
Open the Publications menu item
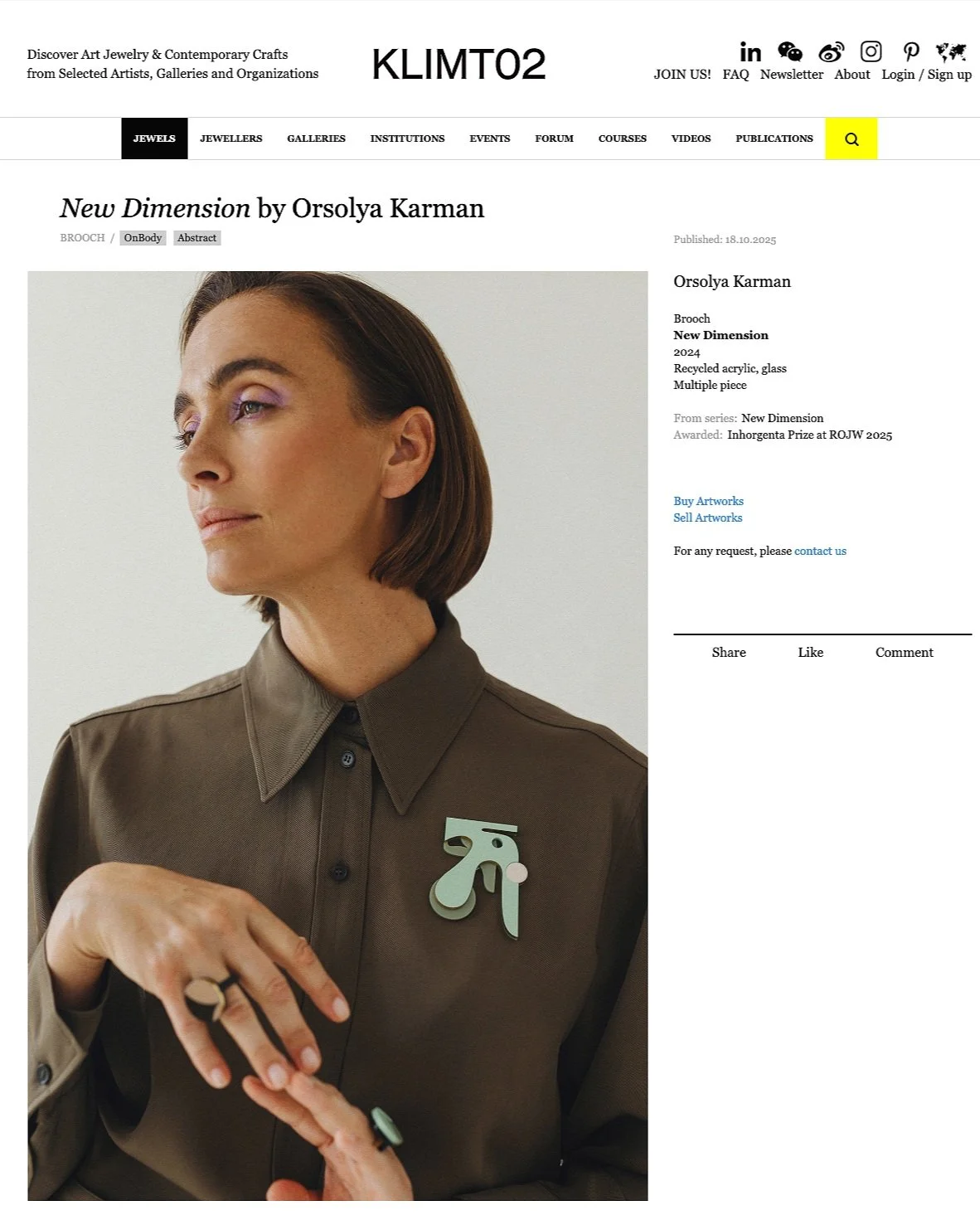pos(774,139)
